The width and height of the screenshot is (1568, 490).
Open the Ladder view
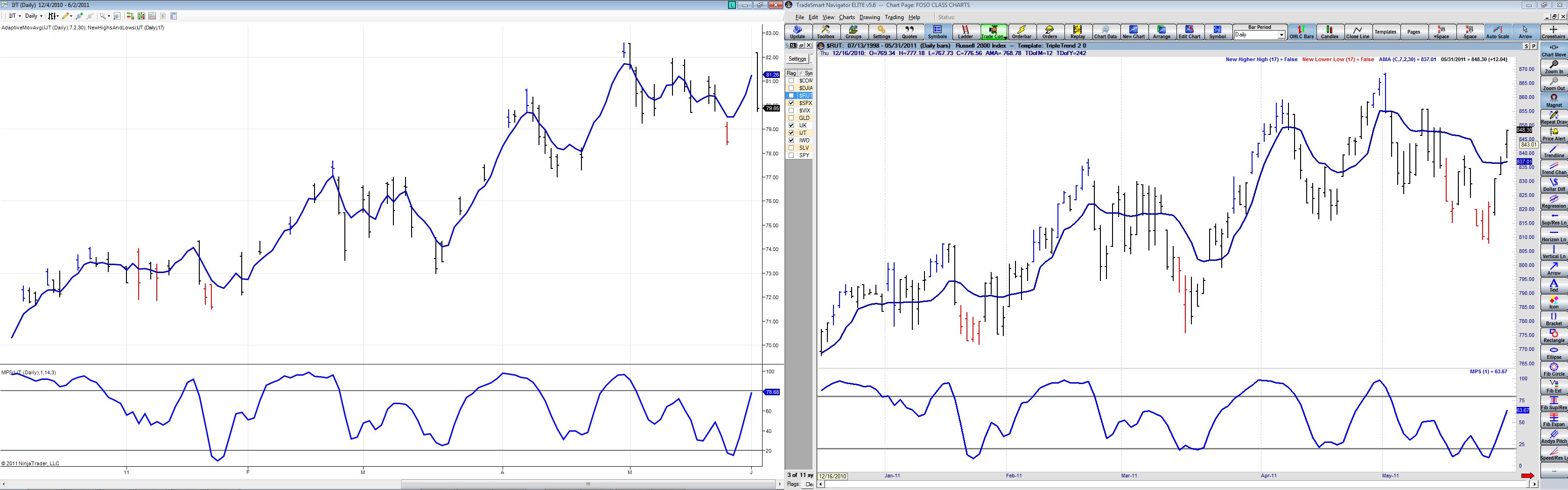click(966, 32)
